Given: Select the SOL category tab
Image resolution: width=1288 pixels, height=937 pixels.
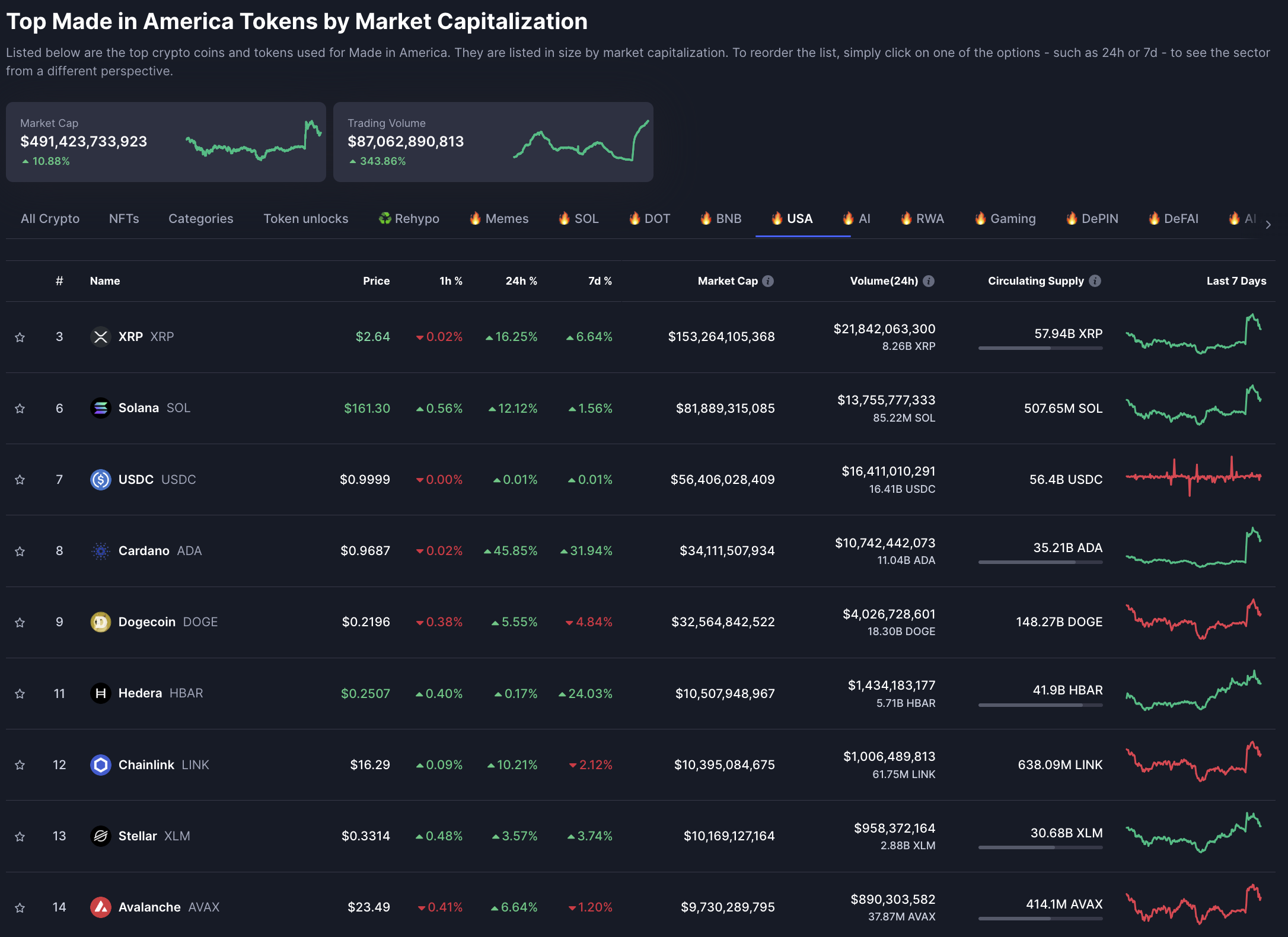Looking at the screenshot, I should pos(578,219).
